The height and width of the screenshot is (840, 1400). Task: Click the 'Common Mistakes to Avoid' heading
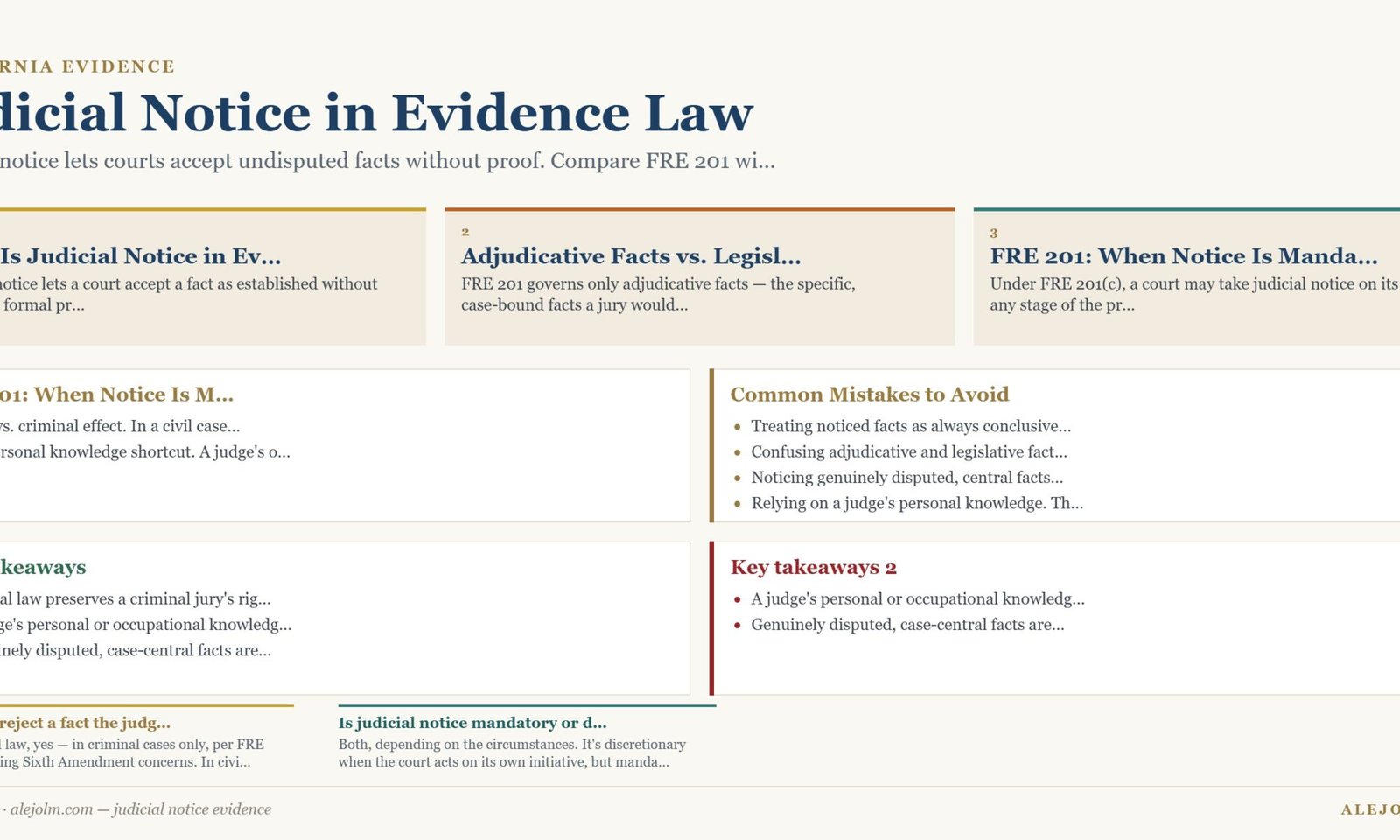pyautogui.click(x=870, y=395)
